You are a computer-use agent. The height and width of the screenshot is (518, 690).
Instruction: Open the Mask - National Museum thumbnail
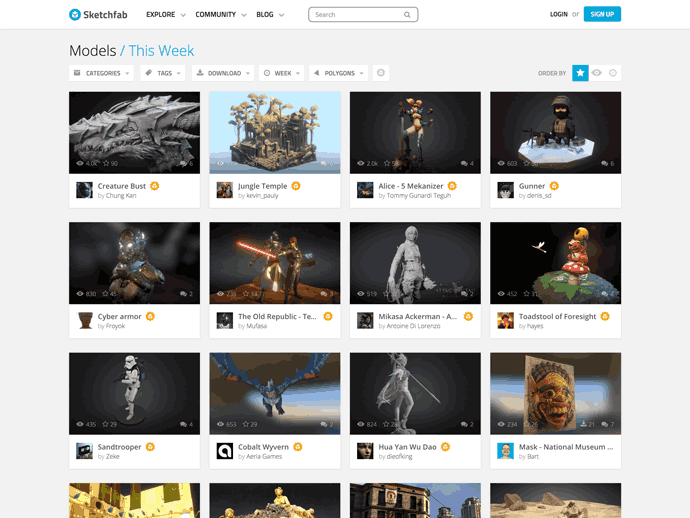click(x=555, y=393)
